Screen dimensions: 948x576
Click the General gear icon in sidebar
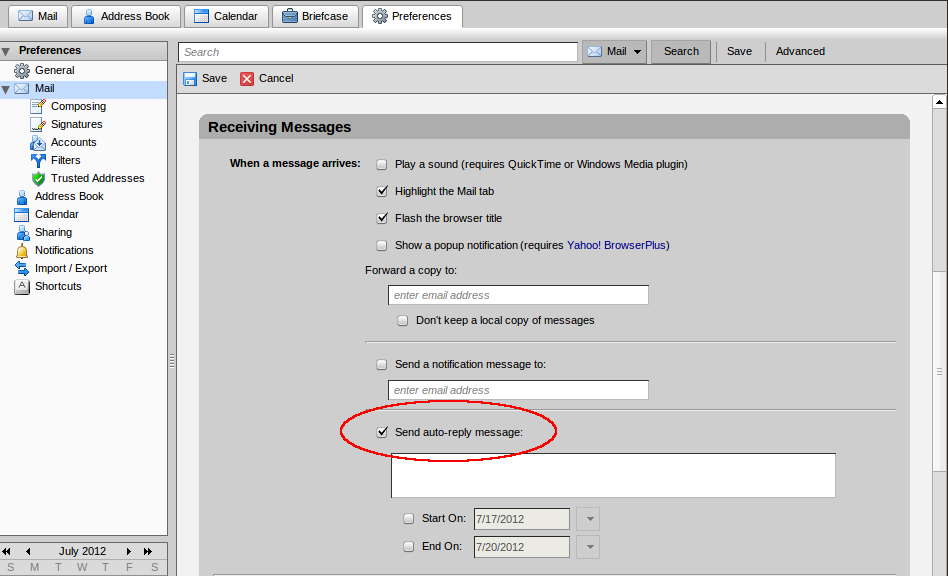click(x=22, y=71)
